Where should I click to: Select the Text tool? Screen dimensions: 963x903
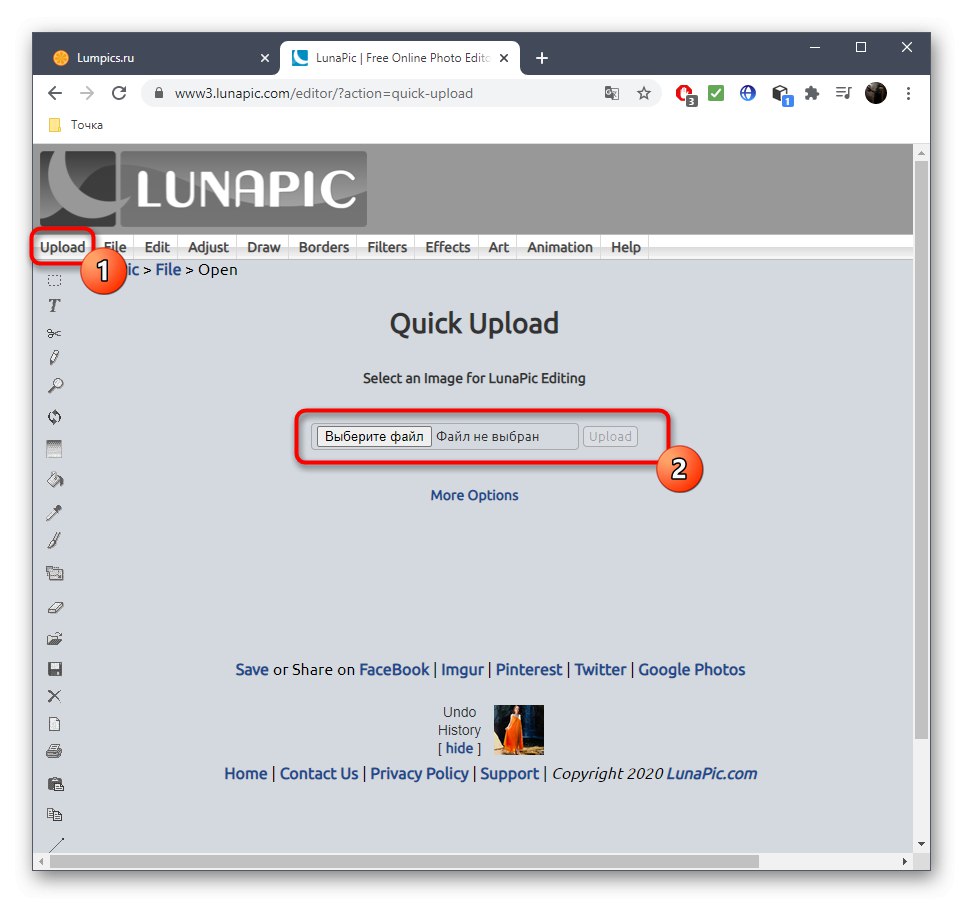point(54,305)
